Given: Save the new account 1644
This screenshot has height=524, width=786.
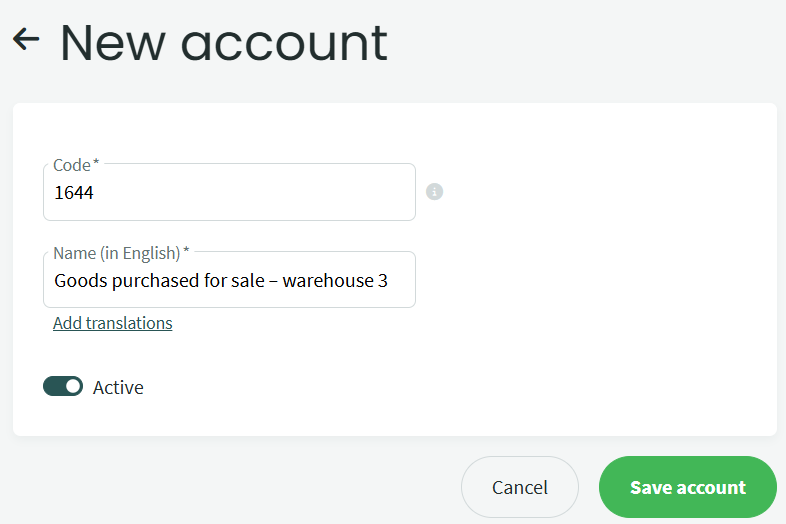Looking at the screenshot, I should [x=687, y=488].
